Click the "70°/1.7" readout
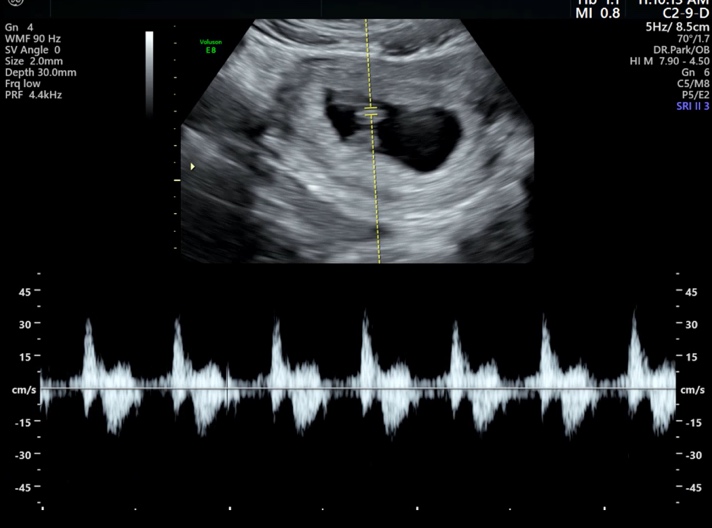The width and height of the screenshot is (712, 528). tap(693, 39)
